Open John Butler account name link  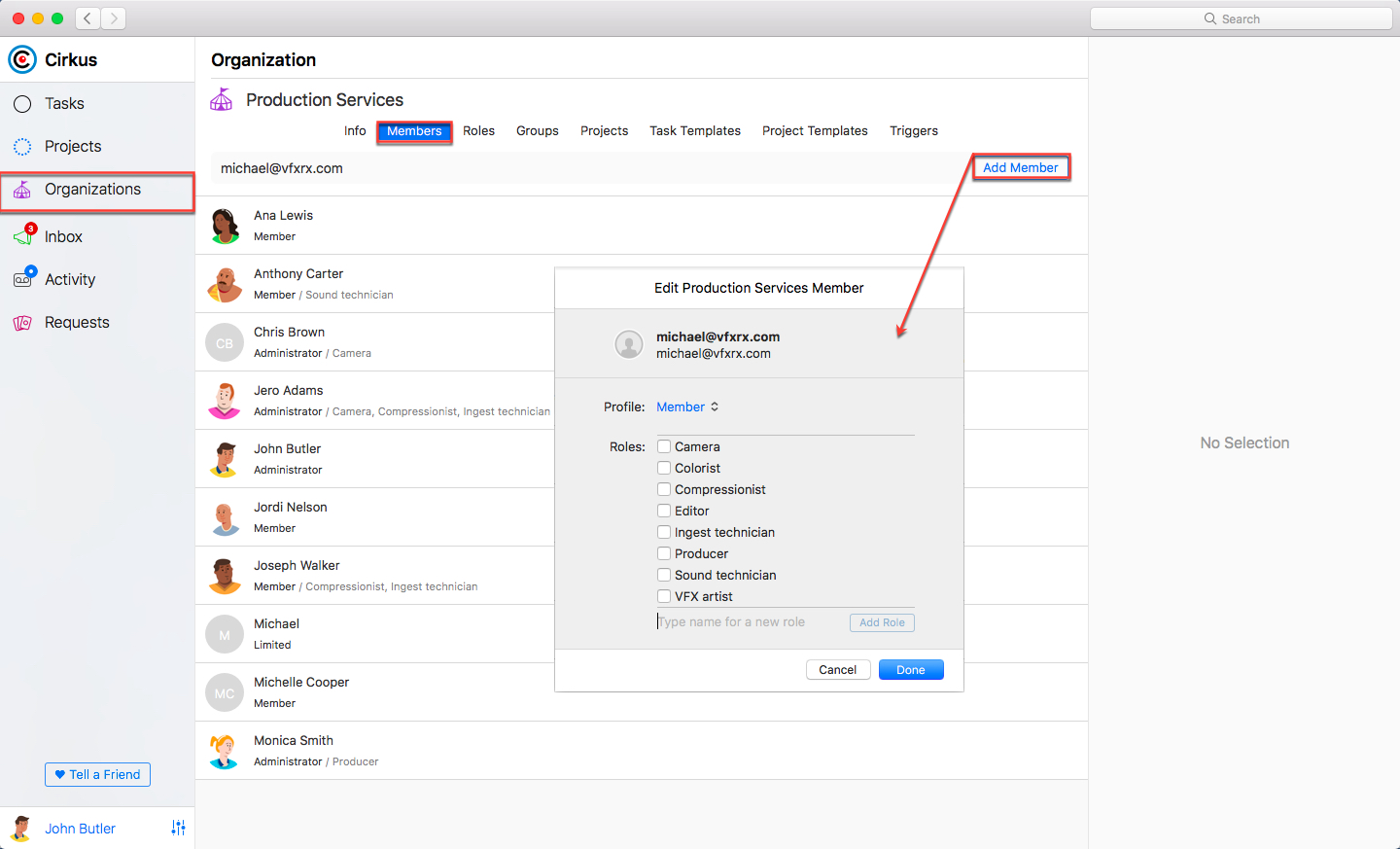coord(80,829)
